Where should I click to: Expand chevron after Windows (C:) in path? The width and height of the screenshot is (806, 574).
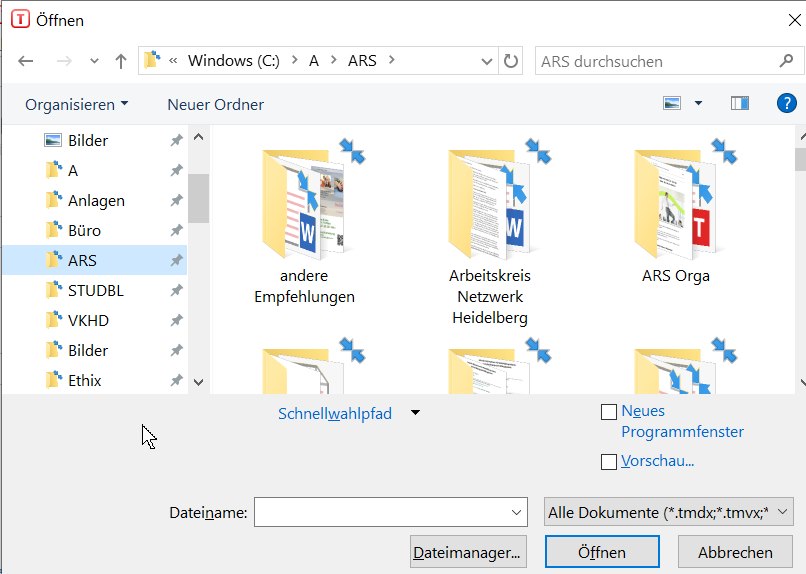pyautogui.click(x=295, y=60)
